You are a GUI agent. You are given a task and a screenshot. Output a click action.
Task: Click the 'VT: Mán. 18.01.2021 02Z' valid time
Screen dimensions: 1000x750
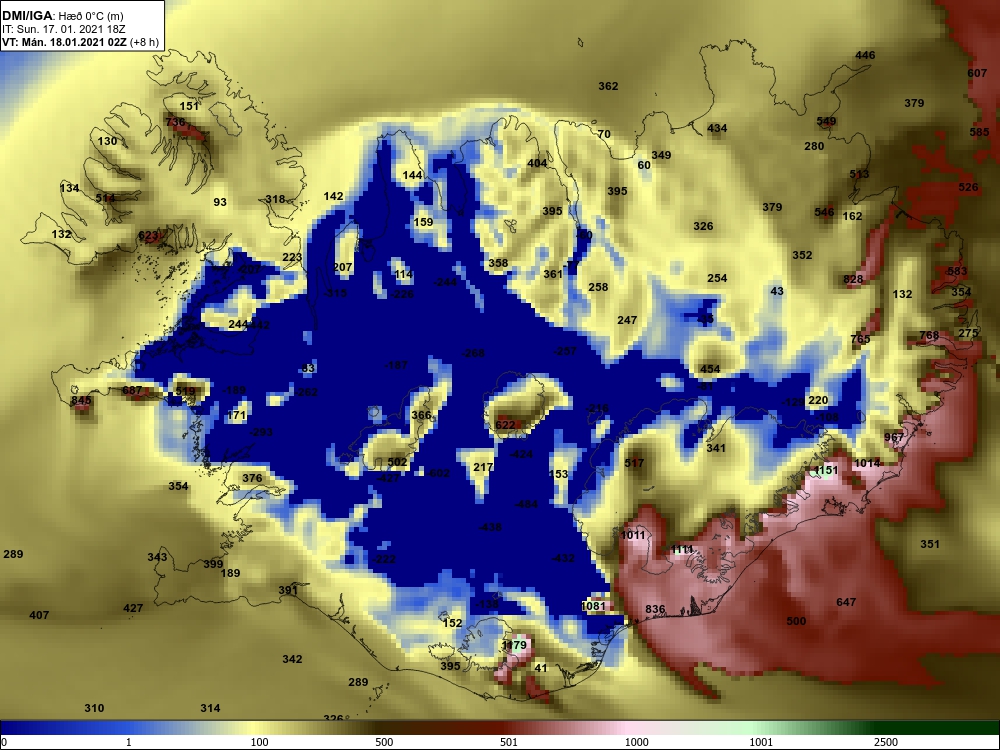(64, 42)
